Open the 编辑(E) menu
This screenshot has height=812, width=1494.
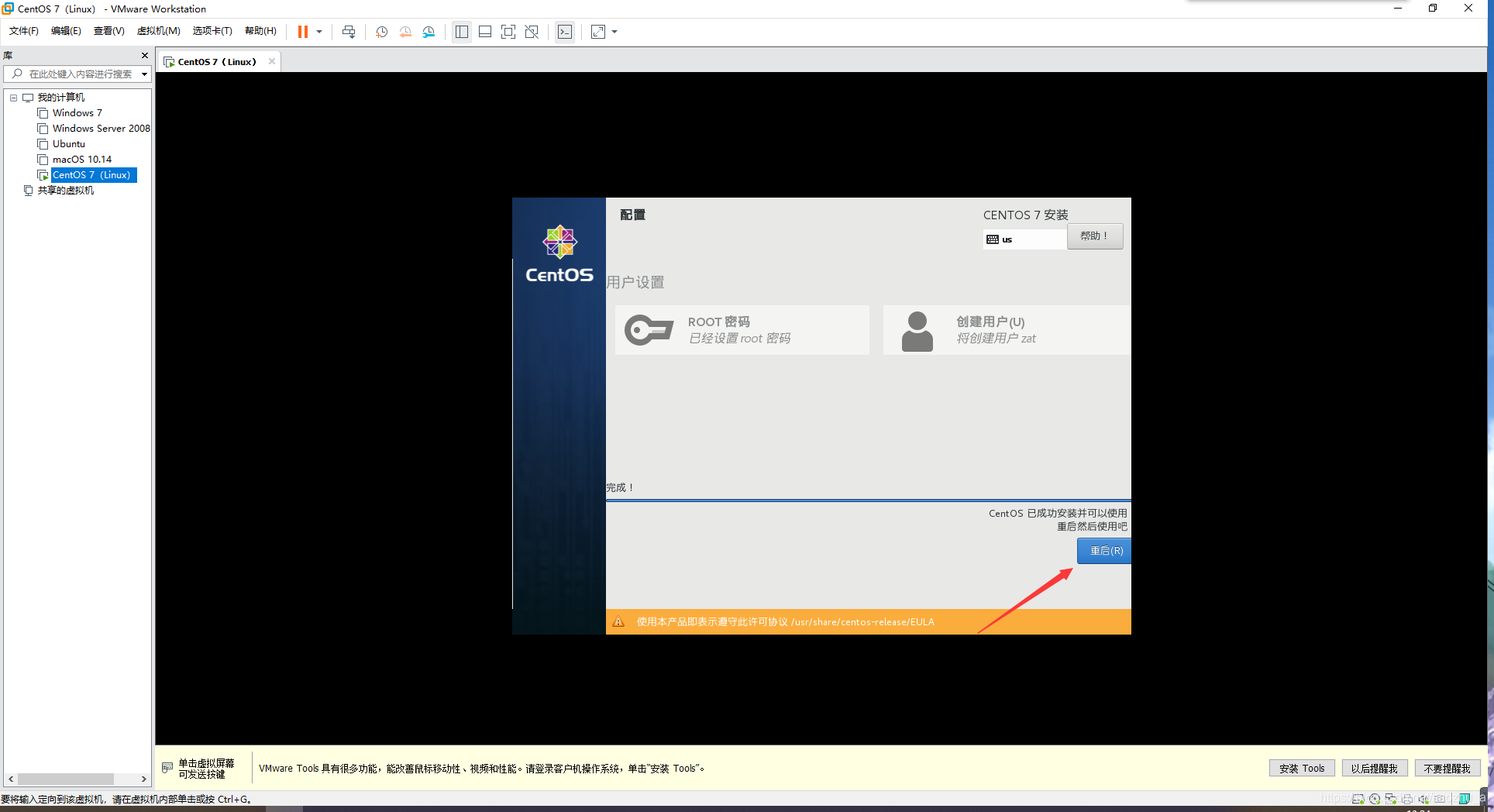pyautogui.click(x=66, y=31)
